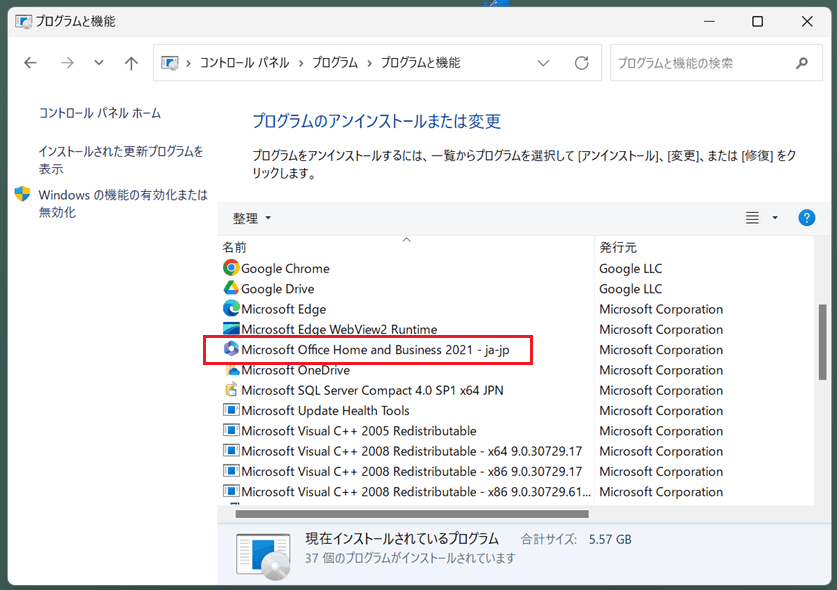The height and width of the screenshot is (590, 837).
Task: Focus the プログラムと機能の検索 search box
Action: (x=716, y=63)
